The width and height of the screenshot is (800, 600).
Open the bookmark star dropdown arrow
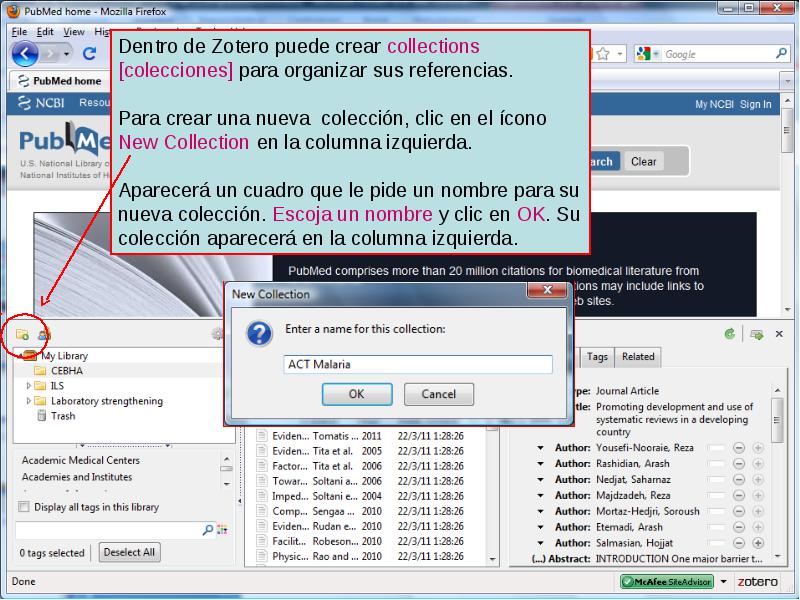(x=619, y=54)
